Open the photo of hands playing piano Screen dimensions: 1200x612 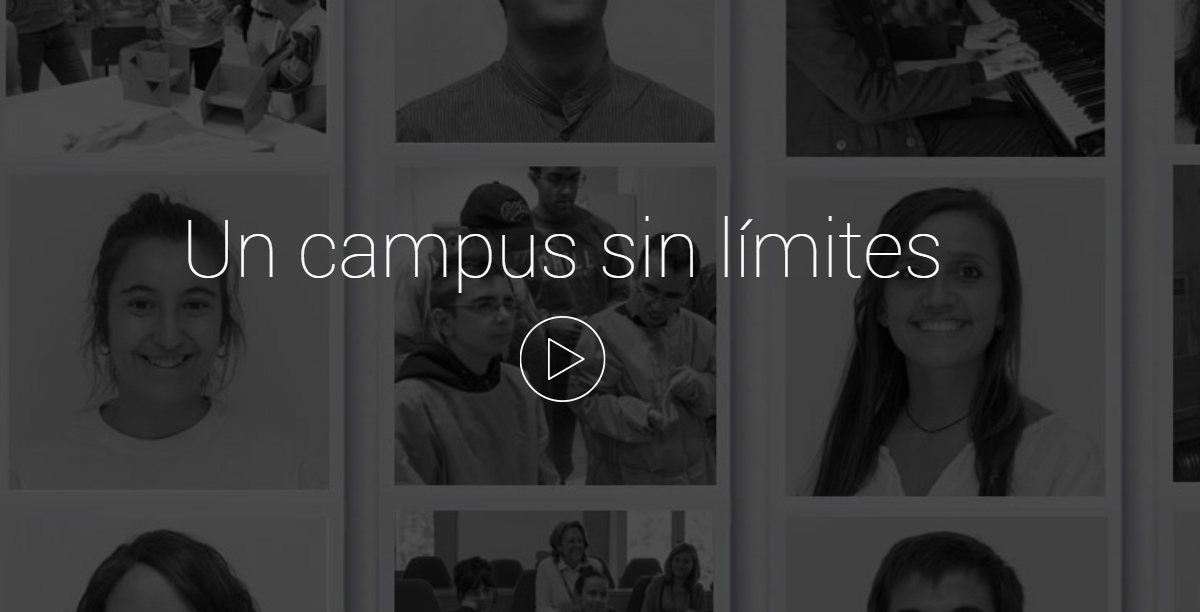(945, 78)
